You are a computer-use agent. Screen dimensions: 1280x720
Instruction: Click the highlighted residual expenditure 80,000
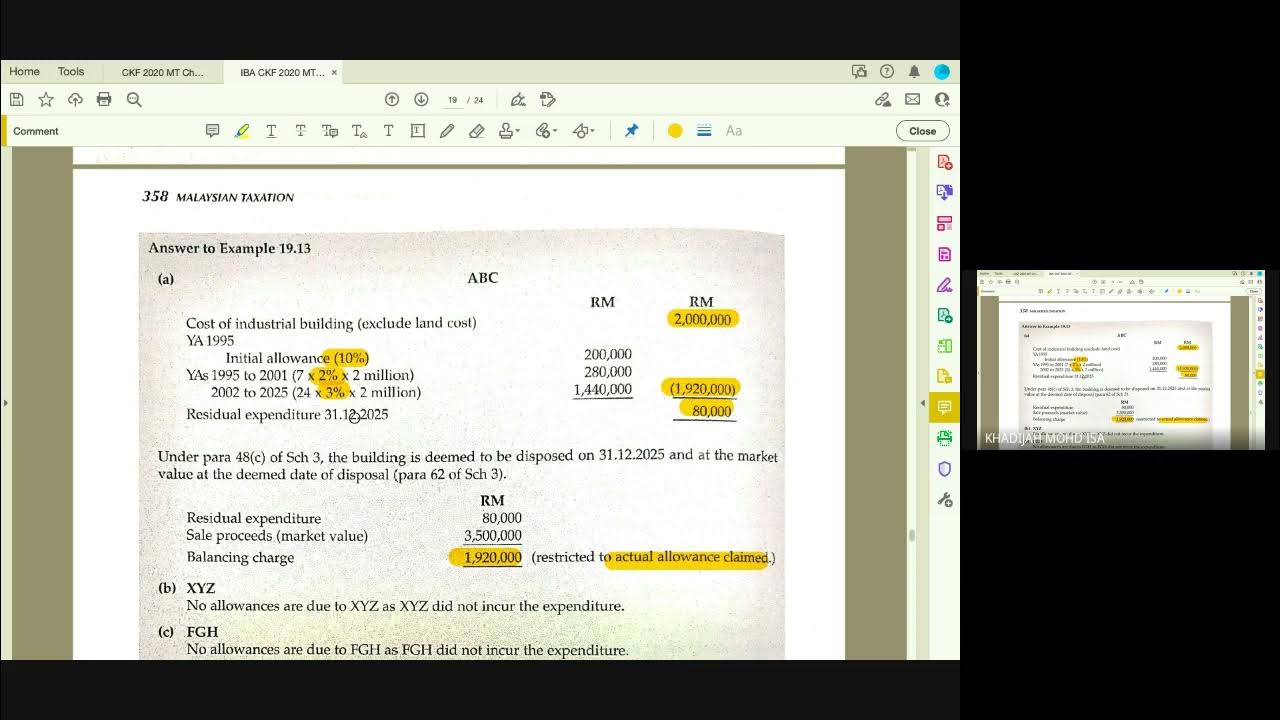click(x=710, y=410)
